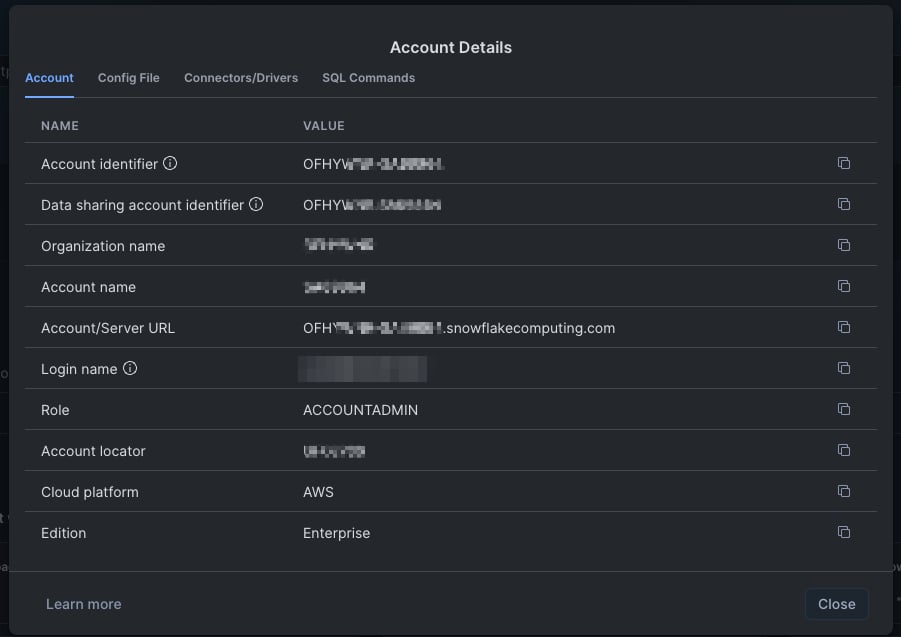The image size is (901, 637).
Task: Click the Account locator row label
Action: tap(93, 451)
